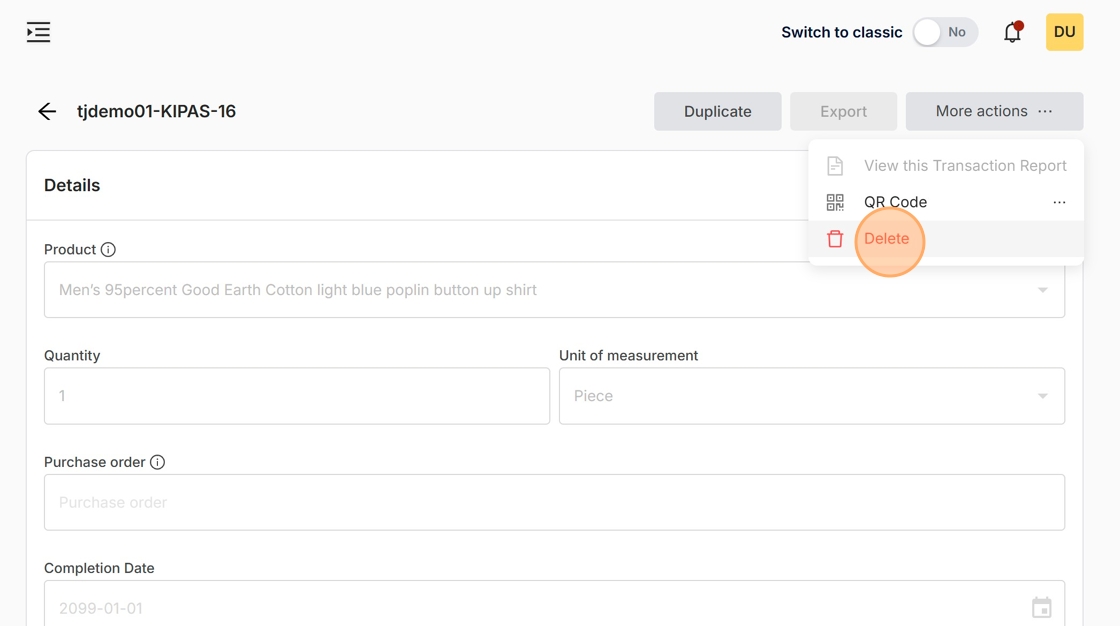Toggle the Switch to classic switch
Screen dimensions: 1120x626
click(944, 32)
